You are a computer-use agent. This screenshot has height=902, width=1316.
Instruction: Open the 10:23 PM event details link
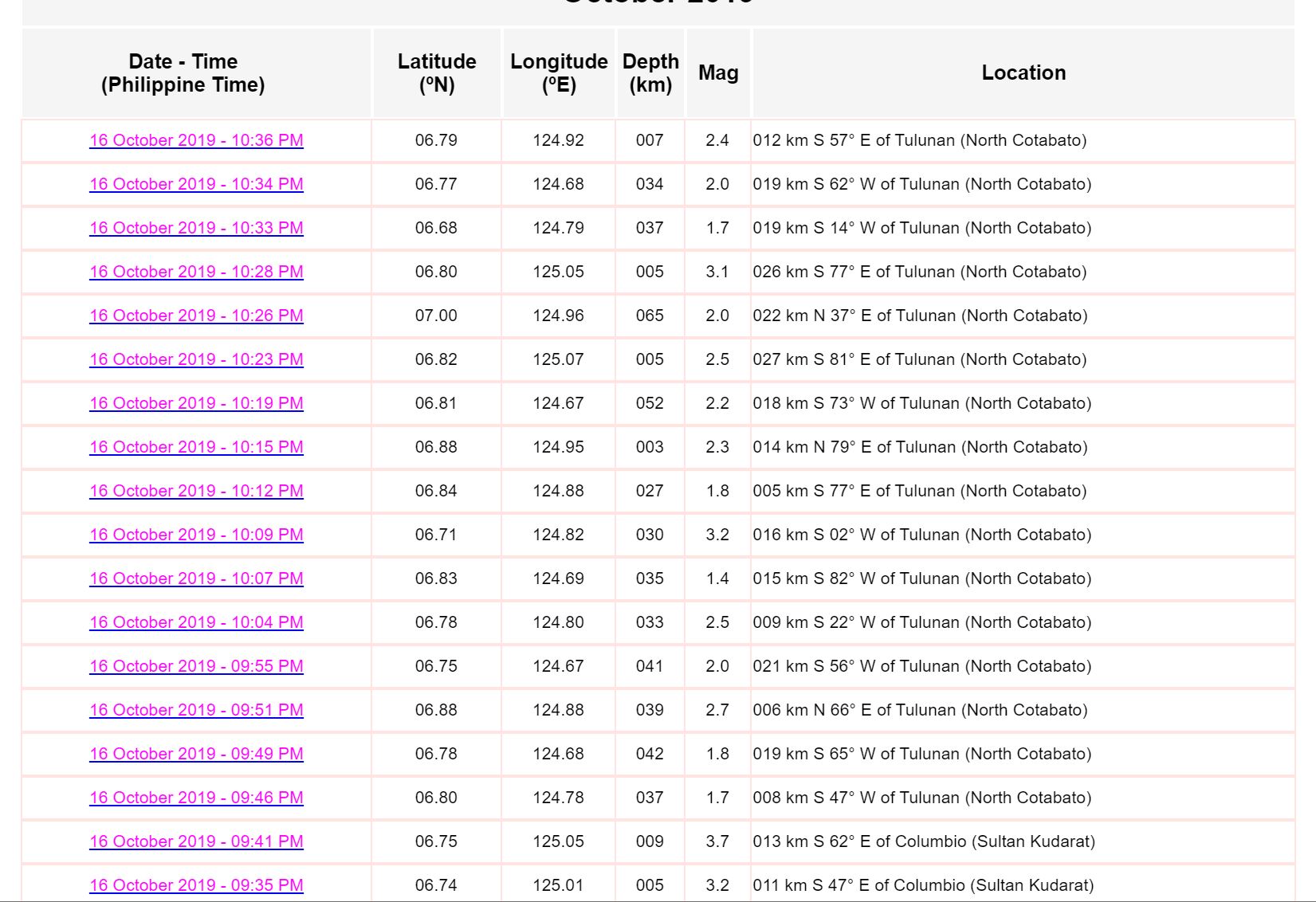[196, 359]
